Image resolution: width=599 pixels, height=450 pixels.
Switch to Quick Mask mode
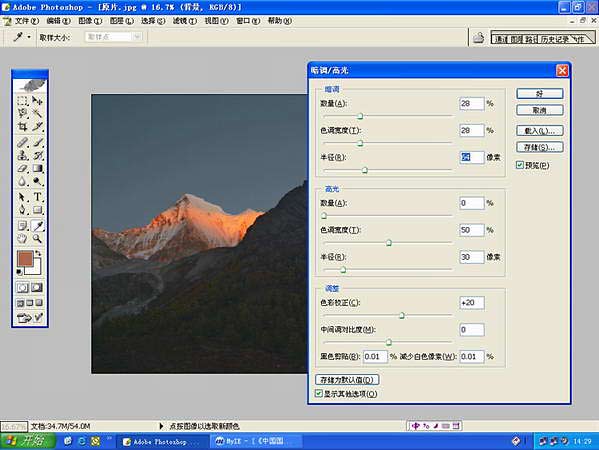tap(37, 287)
